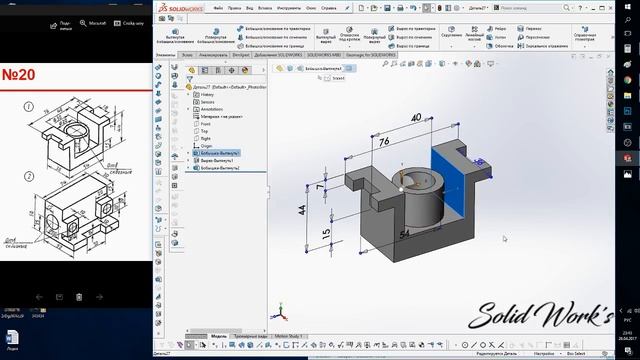This screenshot has width=640, height=360.
Task: Open the Скругление dropdown arrow
Action: (x=451, y=46)
